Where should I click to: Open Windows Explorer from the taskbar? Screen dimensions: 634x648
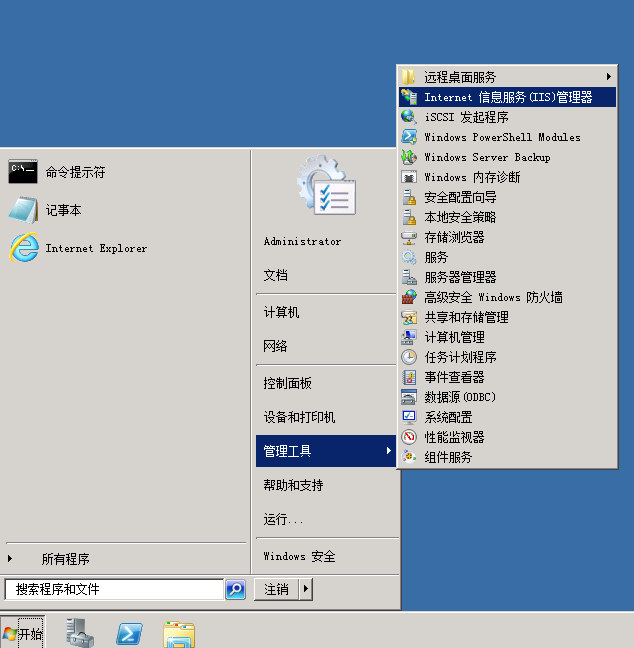(179, 634)
